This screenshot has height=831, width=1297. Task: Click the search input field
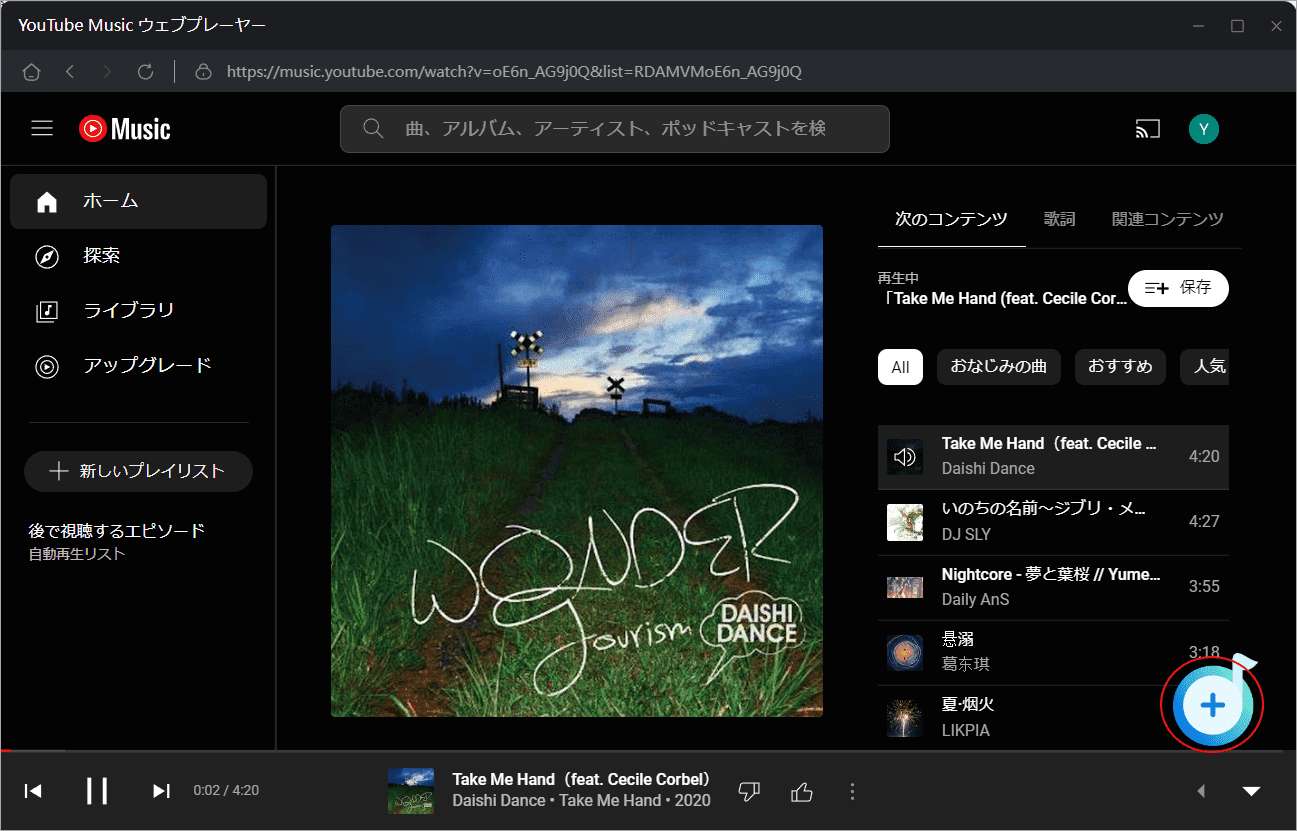(614, 129)
